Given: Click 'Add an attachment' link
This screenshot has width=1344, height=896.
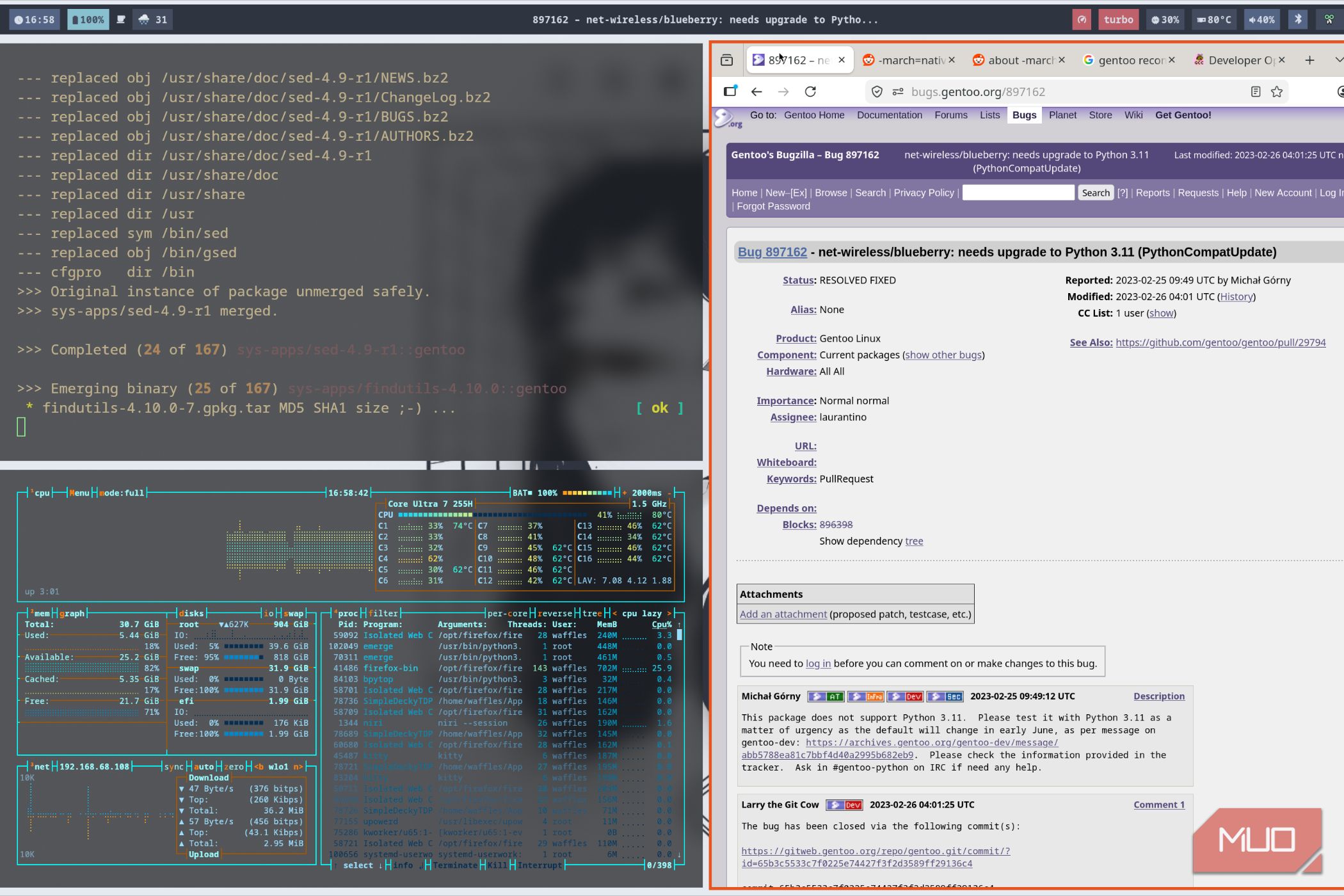Looking at the screenshot, I should pyautogui.click(x=783, y=614).
